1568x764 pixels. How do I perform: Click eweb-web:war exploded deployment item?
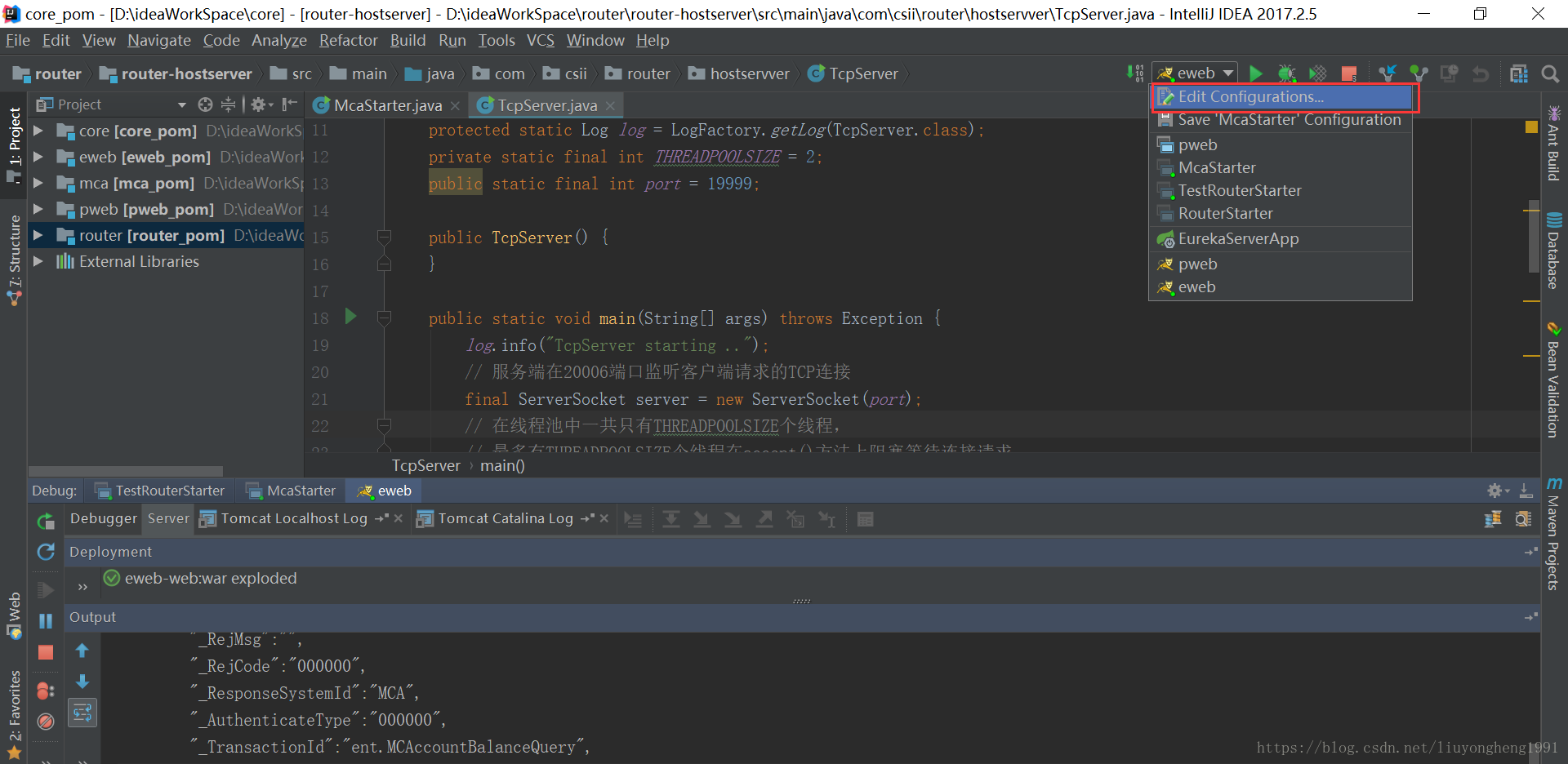click(x=201, y=578)
